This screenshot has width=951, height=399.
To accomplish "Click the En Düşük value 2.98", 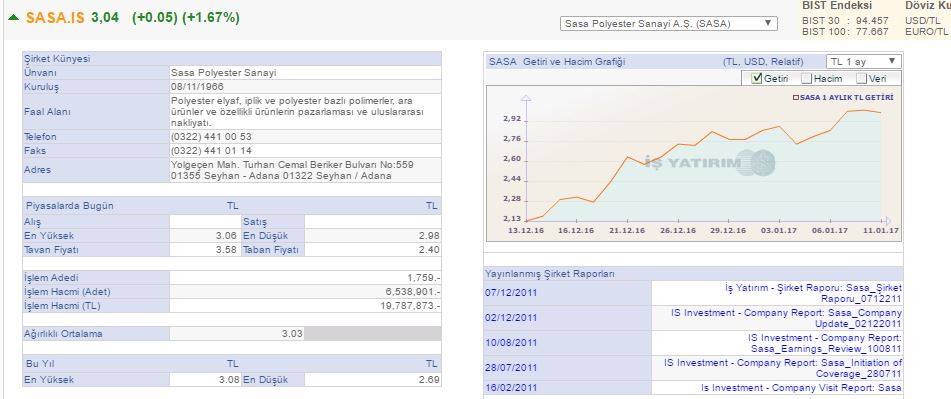I will (x=429, y=236).
